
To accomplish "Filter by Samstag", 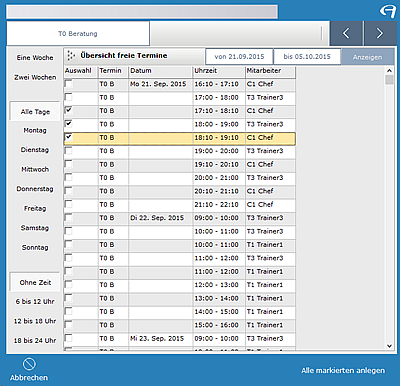I will [35, 228].
